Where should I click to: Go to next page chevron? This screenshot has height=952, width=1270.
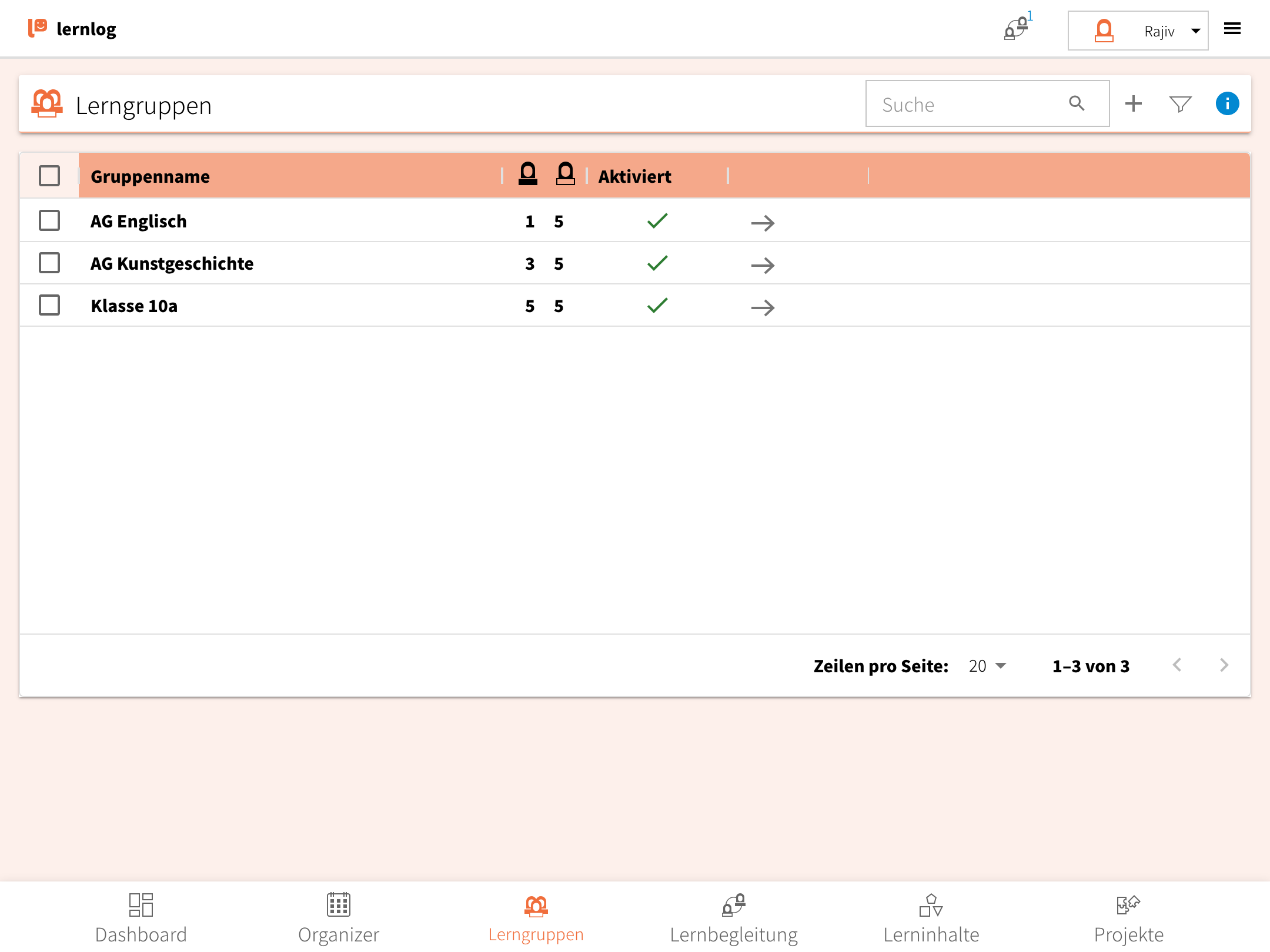tap(1224, 665)
